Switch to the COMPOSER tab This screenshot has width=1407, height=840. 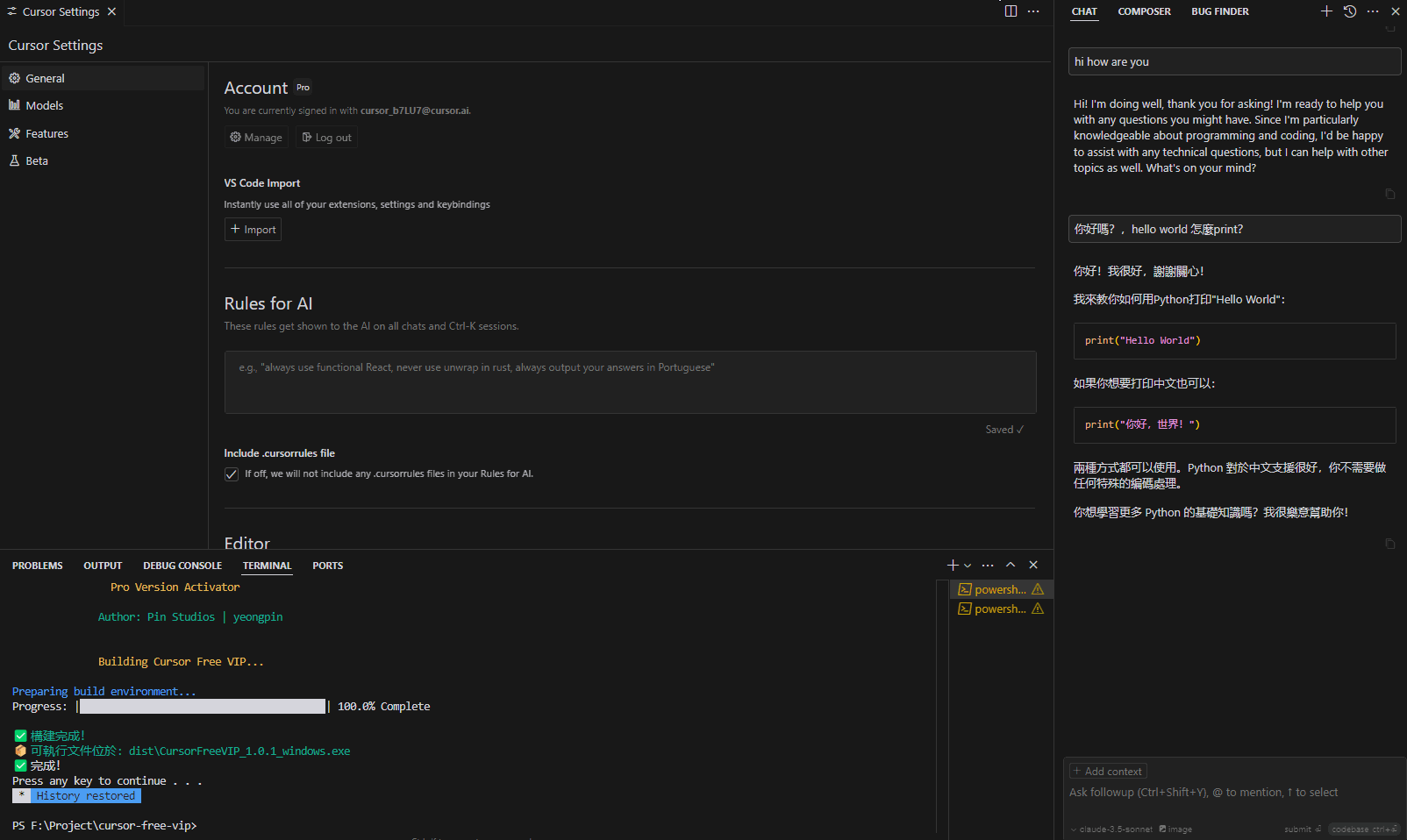pos(1144,11)
